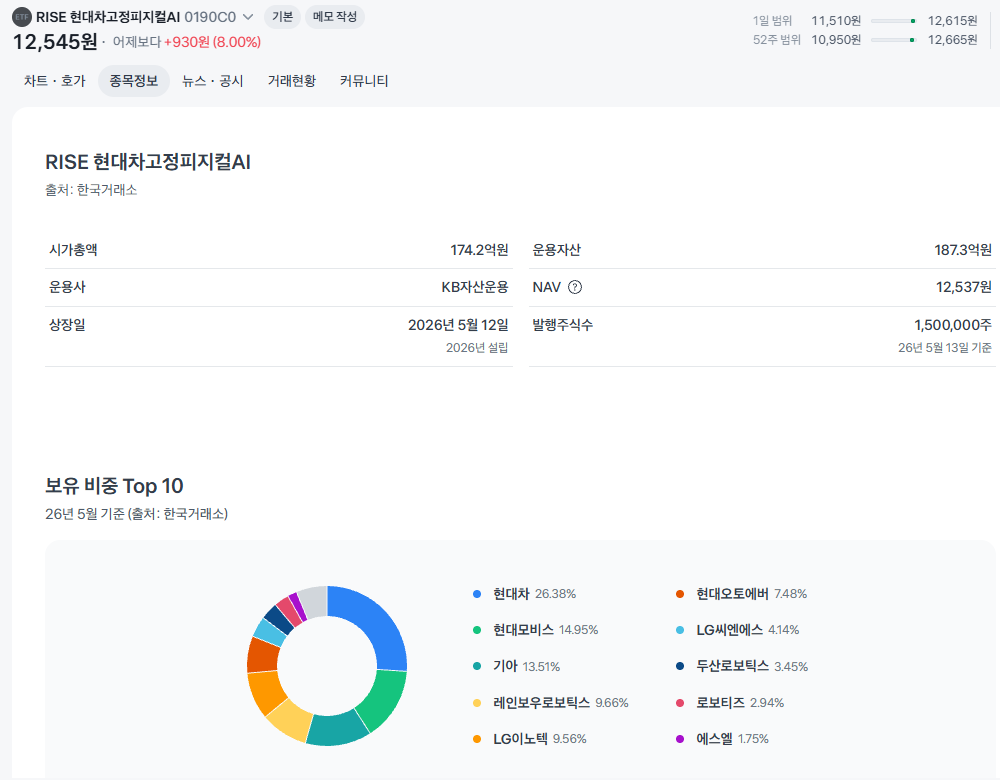This screenshot has width=1000, height=780.
Task: Click the NAV help question mark icon
Action: pyautogui.click(x=575, y=287)
